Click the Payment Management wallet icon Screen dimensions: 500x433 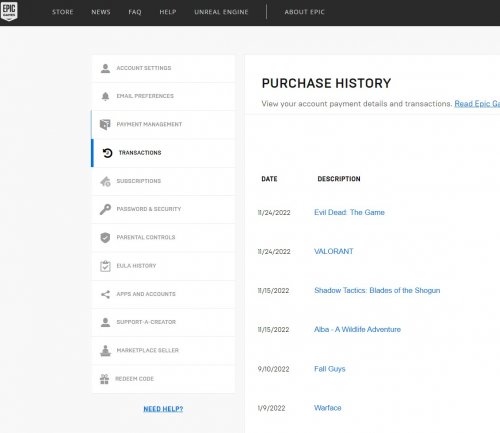[x=105, y=124]
